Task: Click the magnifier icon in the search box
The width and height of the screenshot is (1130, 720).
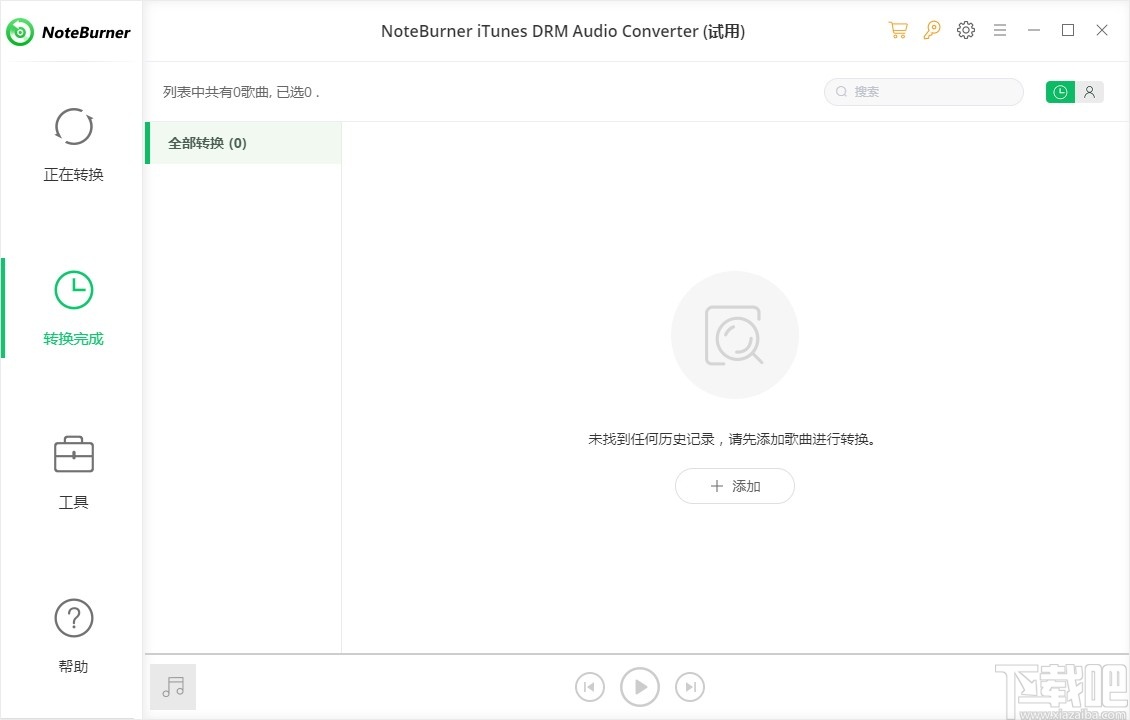Action: [x=841, y=91]
